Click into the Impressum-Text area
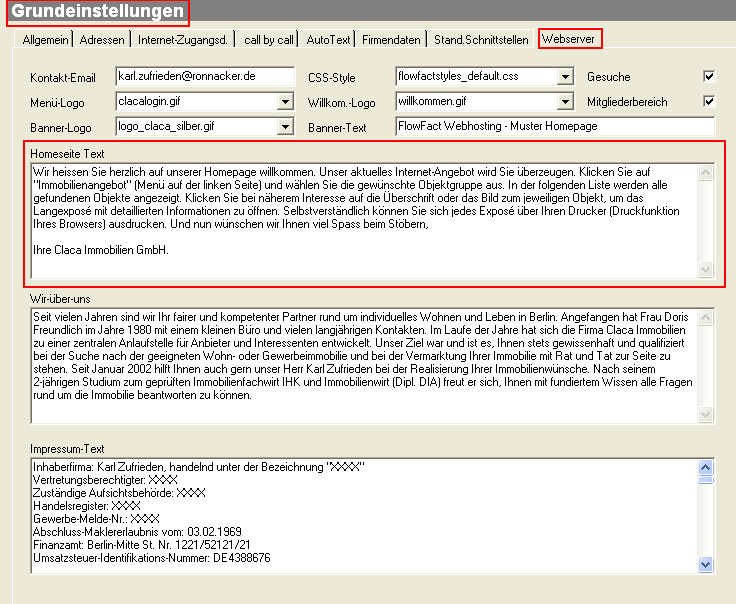The height and width of the screenshot is (604, 736). [364, 516]
